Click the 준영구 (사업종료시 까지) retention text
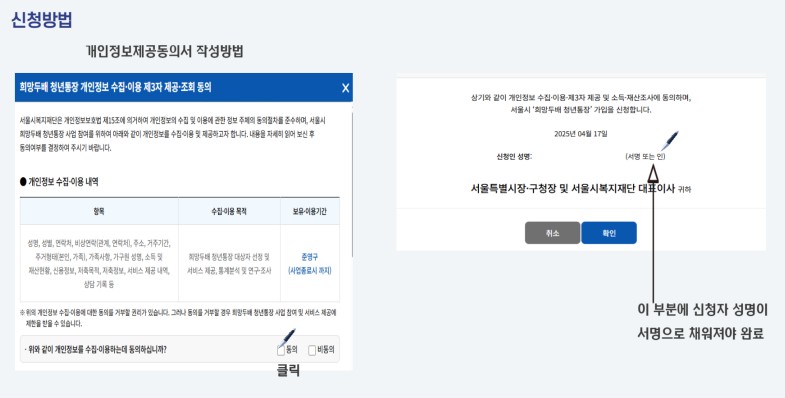The image size is (785, 398). 309,264
